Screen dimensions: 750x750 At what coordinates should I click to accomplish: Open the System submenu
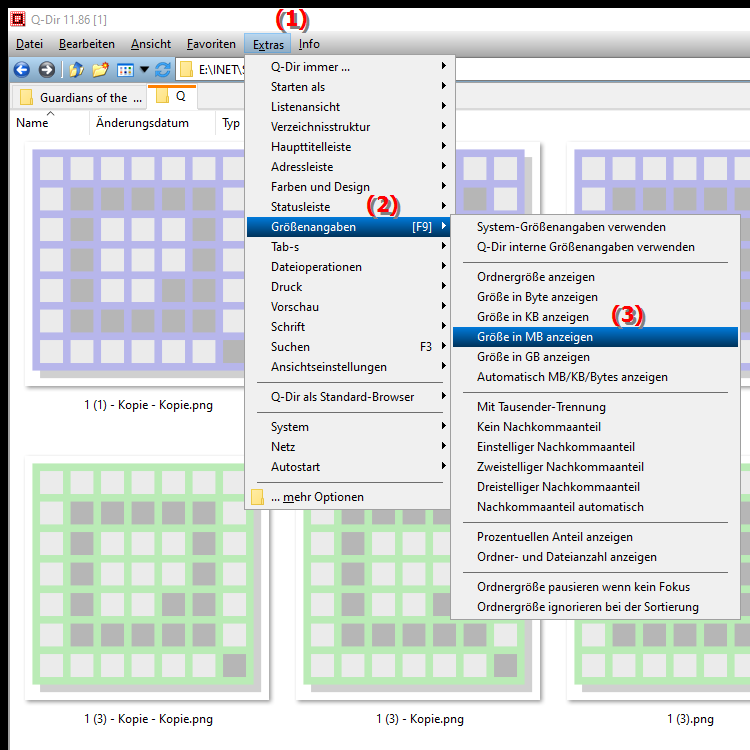pos(349,427)
